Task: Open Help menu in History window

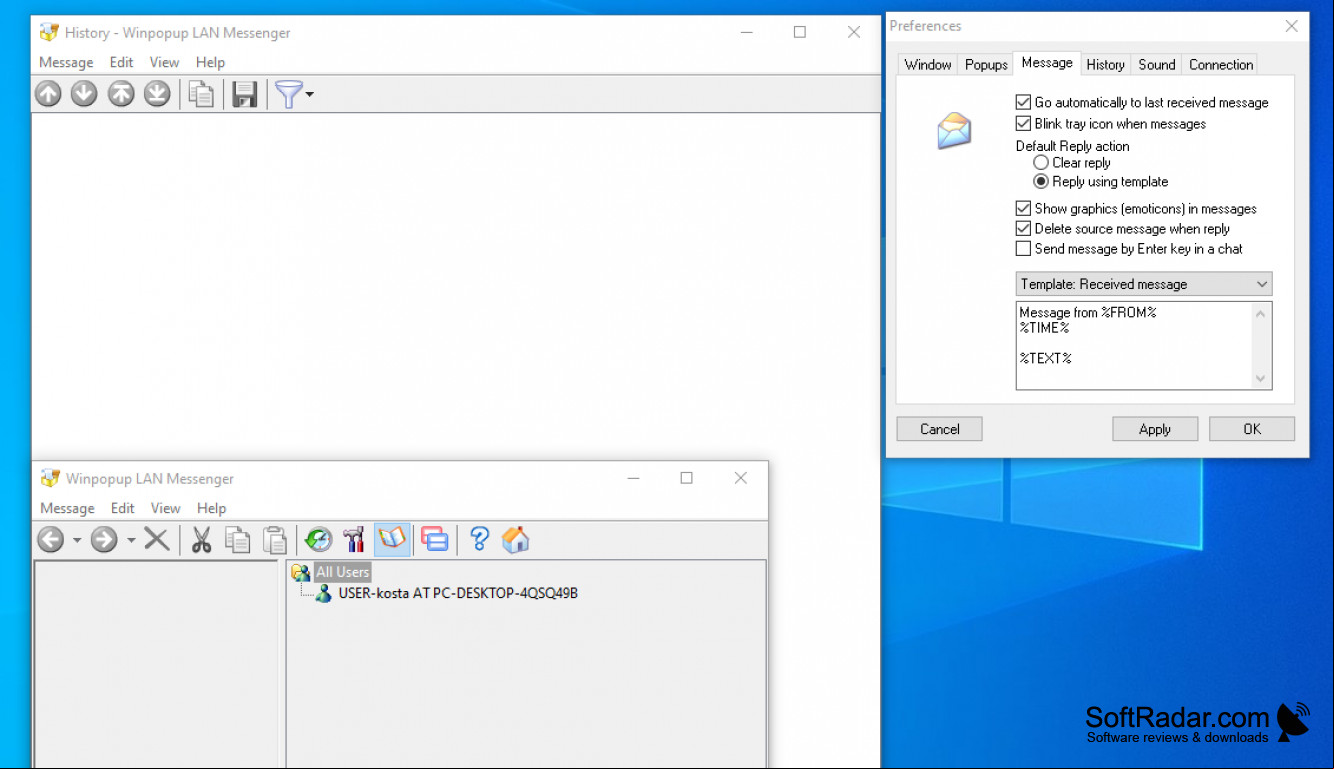Action: pos(210,62)
